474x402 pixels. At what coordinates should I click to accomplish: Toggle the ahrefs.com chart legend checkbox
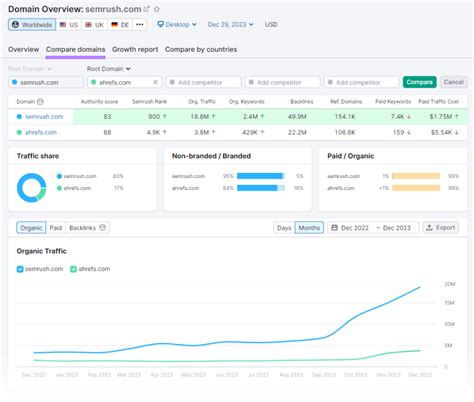(x=73, y=269)
